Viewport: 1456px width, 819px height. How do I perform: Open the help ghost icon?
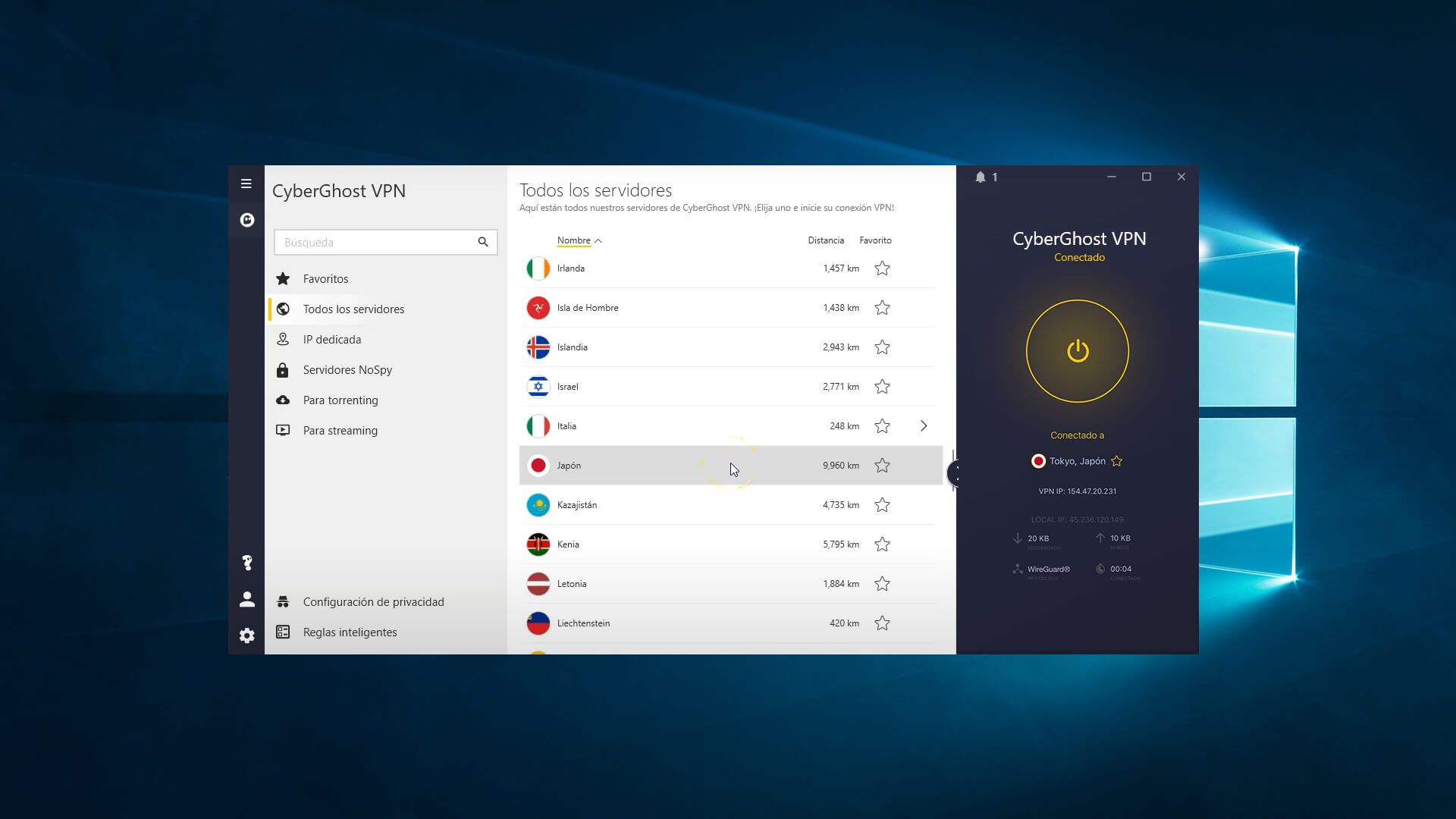pyautogui.click(x=246, y=563)
